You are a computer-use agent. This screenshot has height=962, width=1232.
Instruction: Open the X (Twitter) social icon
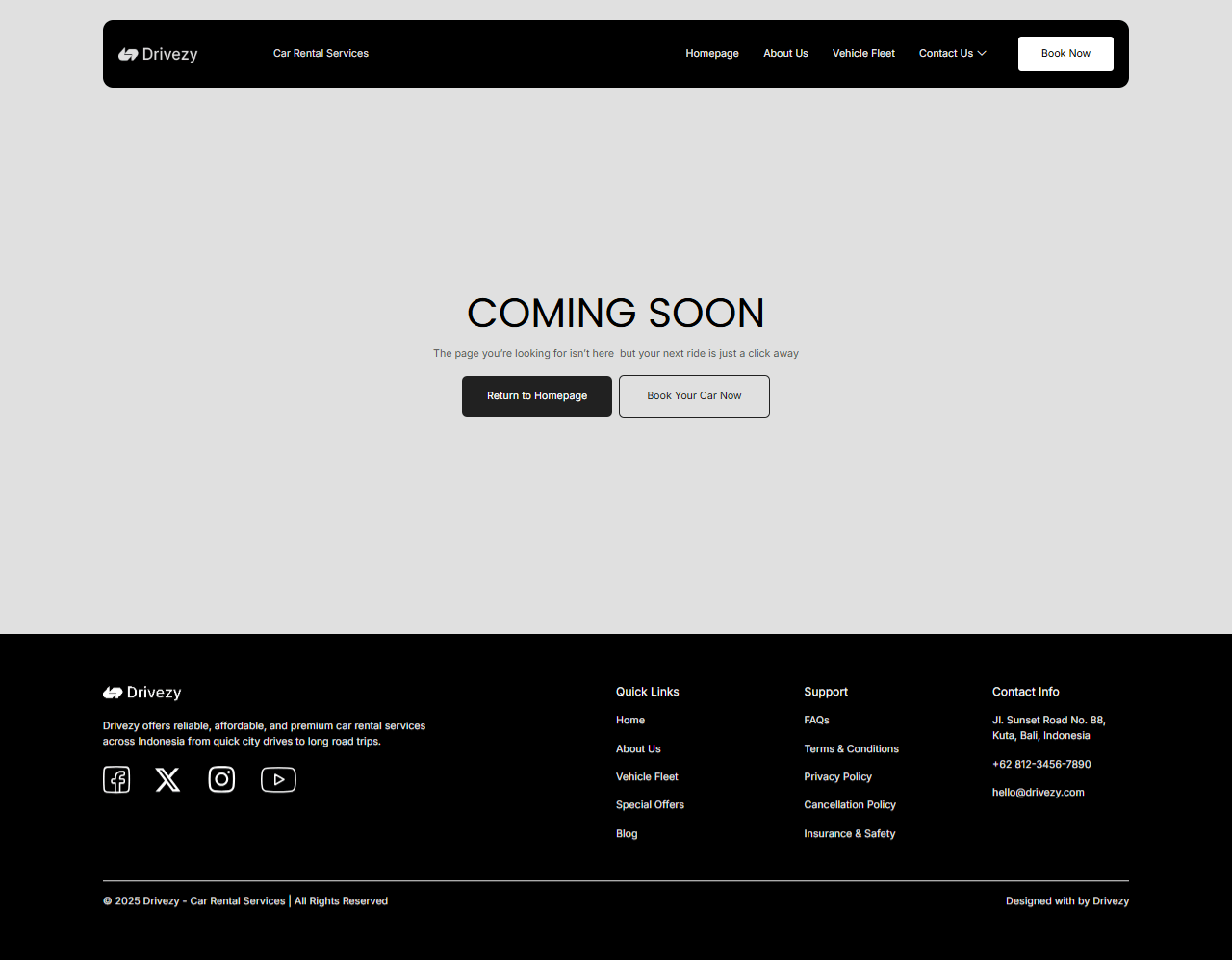click(x=168, y=779)
